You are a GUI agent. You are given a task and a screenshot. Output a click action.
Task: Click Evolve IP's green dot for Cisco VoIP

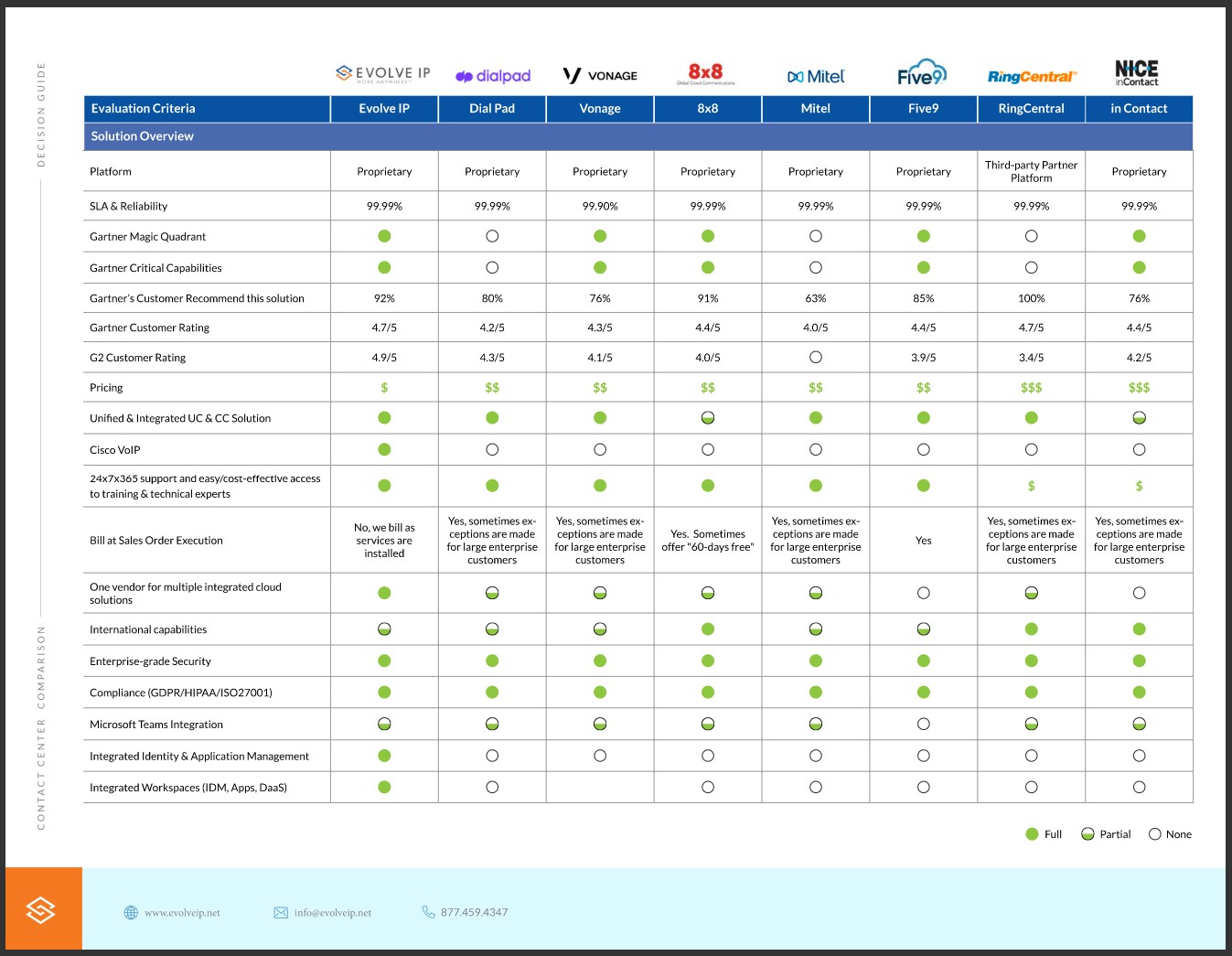tap(384, 449)
